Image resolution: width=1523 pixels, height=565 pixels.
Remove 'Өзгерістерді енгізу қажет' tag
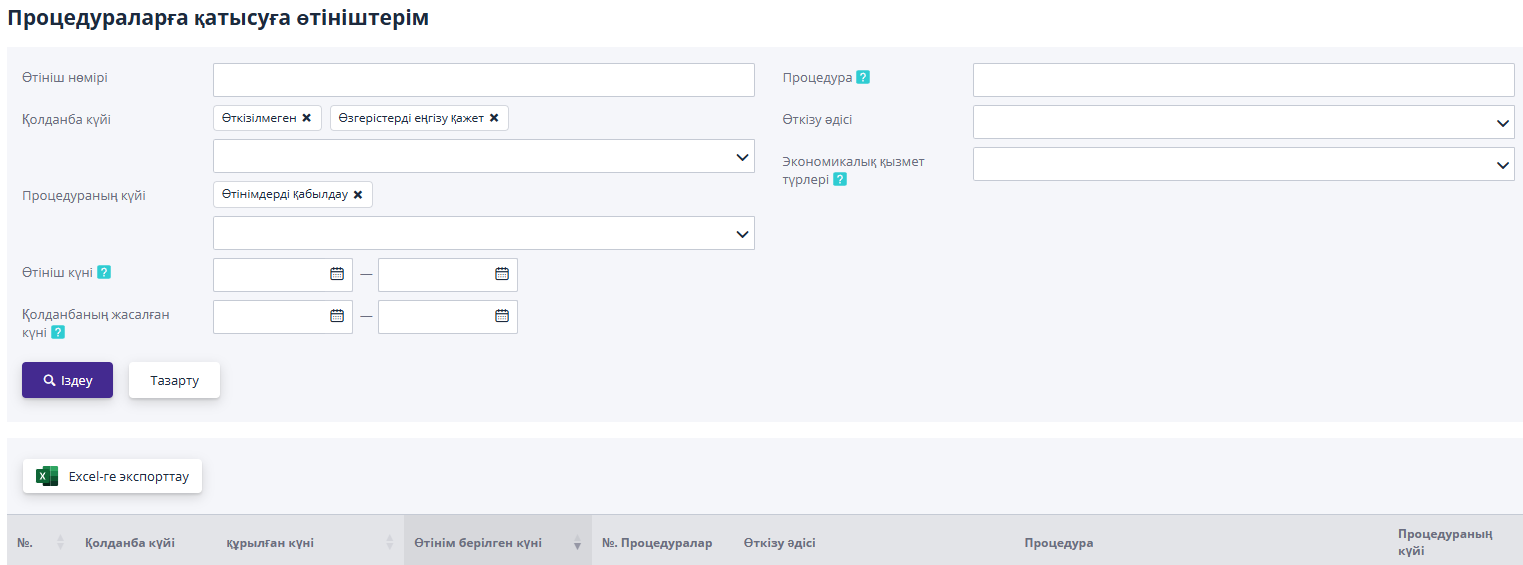click(x=493, y=118)
